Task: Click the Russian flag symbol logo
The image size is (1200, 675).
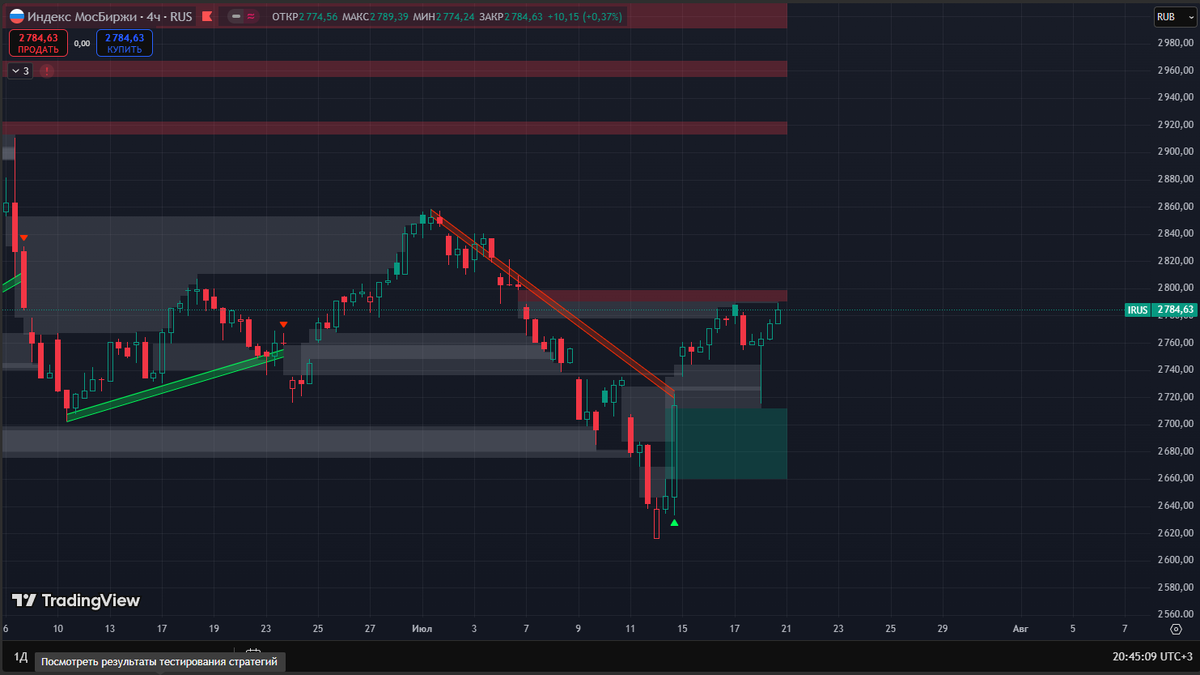Action: [16, 16]
